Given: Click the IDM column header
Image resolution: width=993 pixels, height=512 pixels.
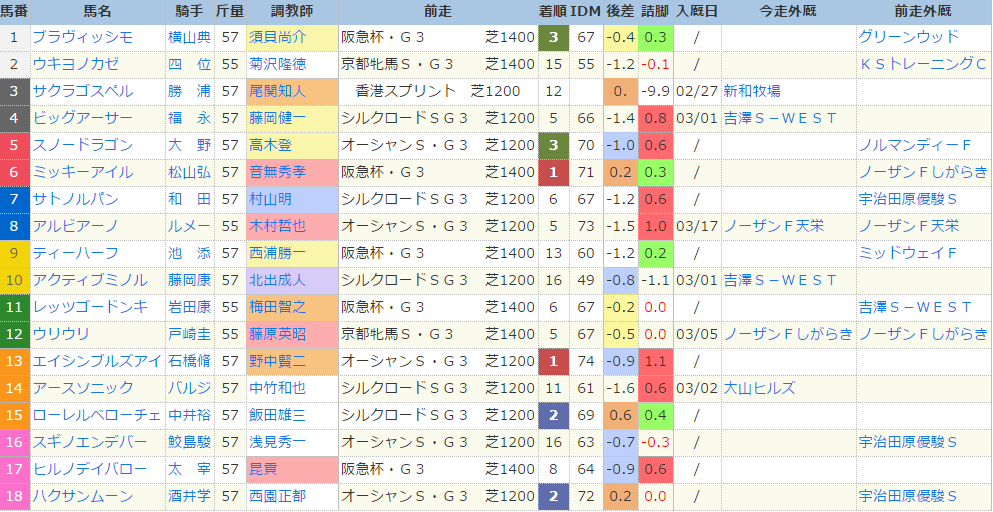Looking at the screenshot, I should 586,11.
